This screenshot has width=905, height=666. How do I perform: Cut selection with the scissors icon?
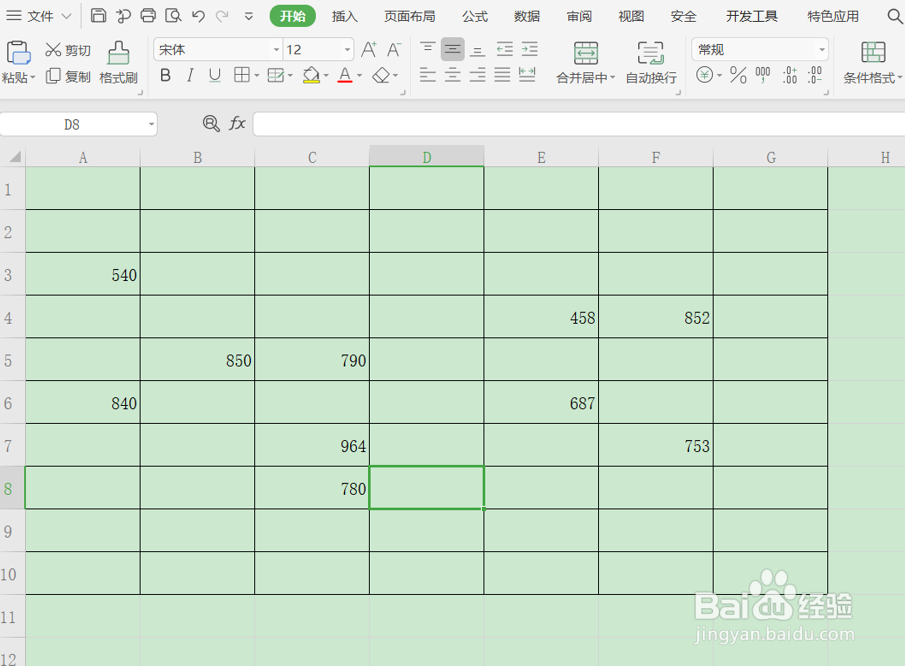tap(53, 50)
